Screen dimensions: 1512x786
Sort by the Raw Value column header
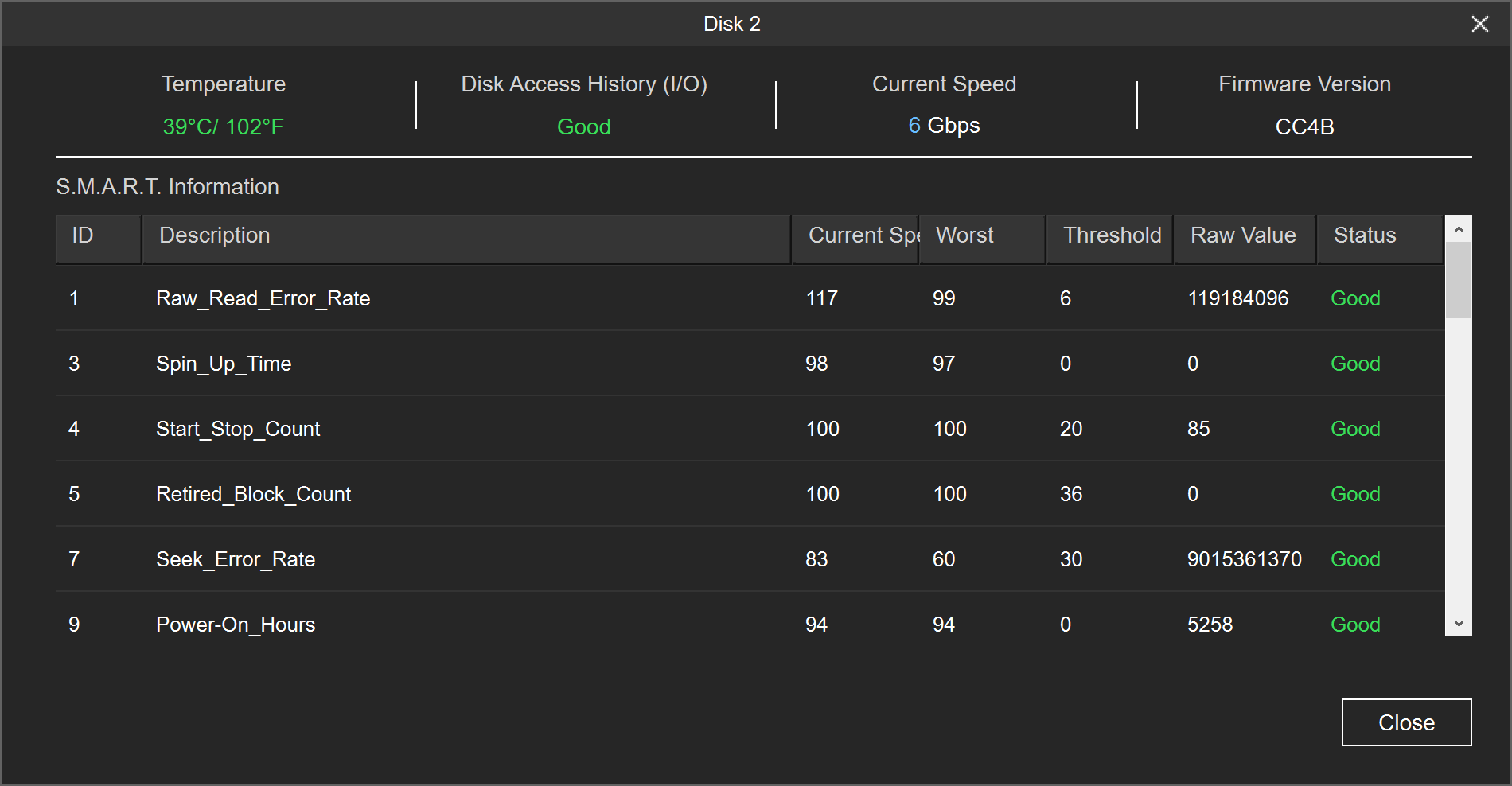coord(1244,235)
